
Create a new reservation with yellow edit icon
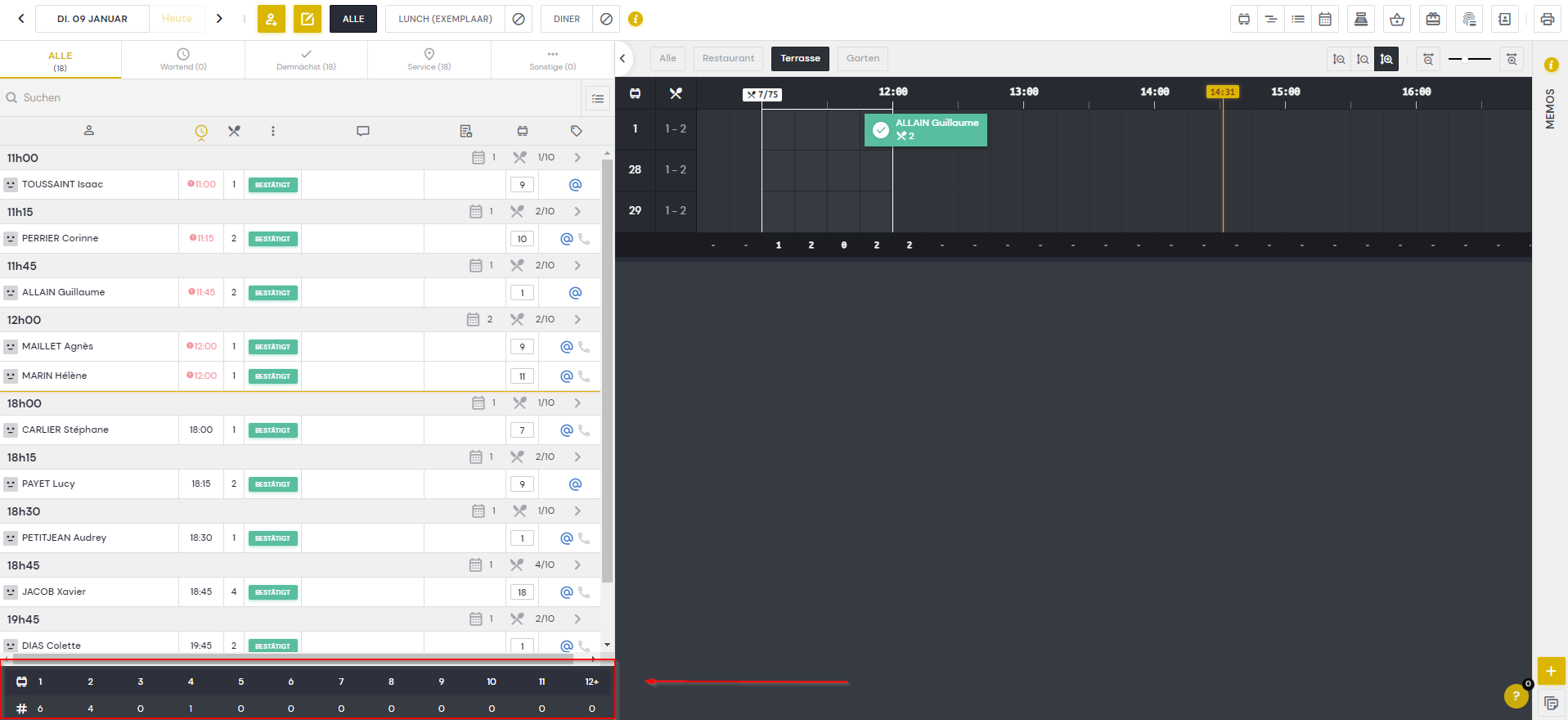[x=308, y=19]
